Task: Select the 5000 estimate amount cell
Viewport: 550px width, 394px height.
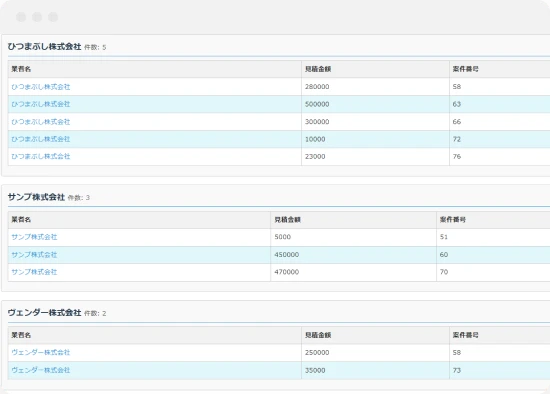Action: [354, 237]
